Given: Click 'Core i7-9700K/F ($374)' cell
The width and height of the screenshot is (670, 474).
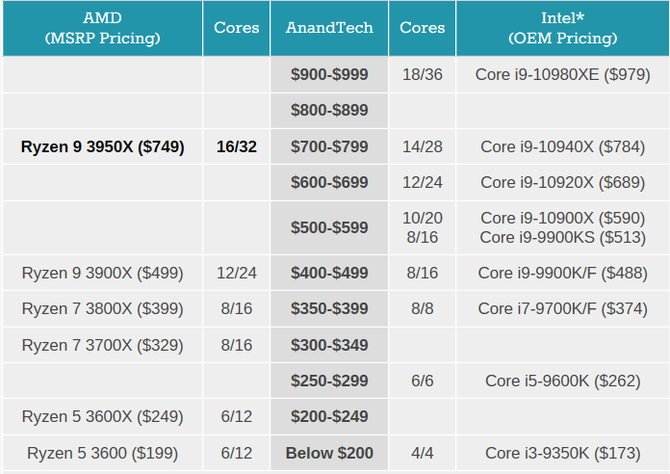Looking at the screenshot, I should pyautogui.click(x=562, y=309).
